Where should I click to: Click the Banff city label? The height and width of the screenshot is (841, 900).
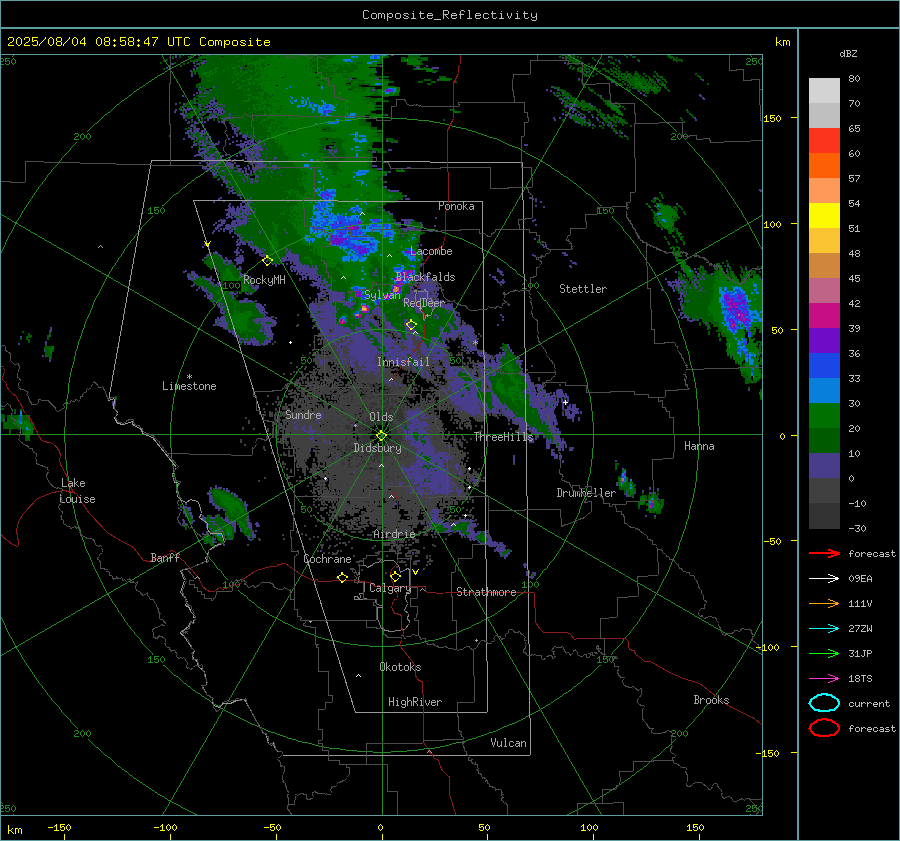(x=165, y=558)
